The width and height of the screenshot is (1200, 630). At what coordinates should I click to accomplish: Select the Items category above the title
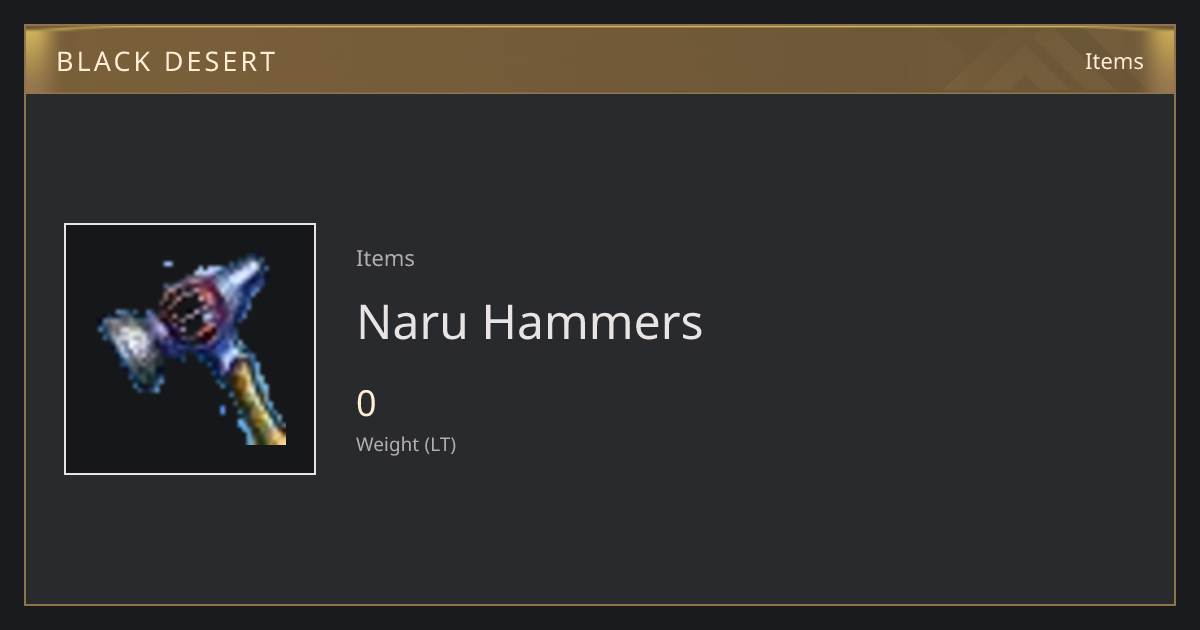point(385,258)
